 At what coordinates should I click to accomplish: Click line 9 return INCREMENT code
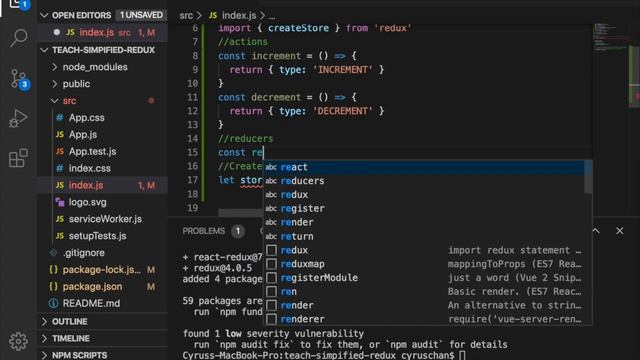click(x=307, y=70)
